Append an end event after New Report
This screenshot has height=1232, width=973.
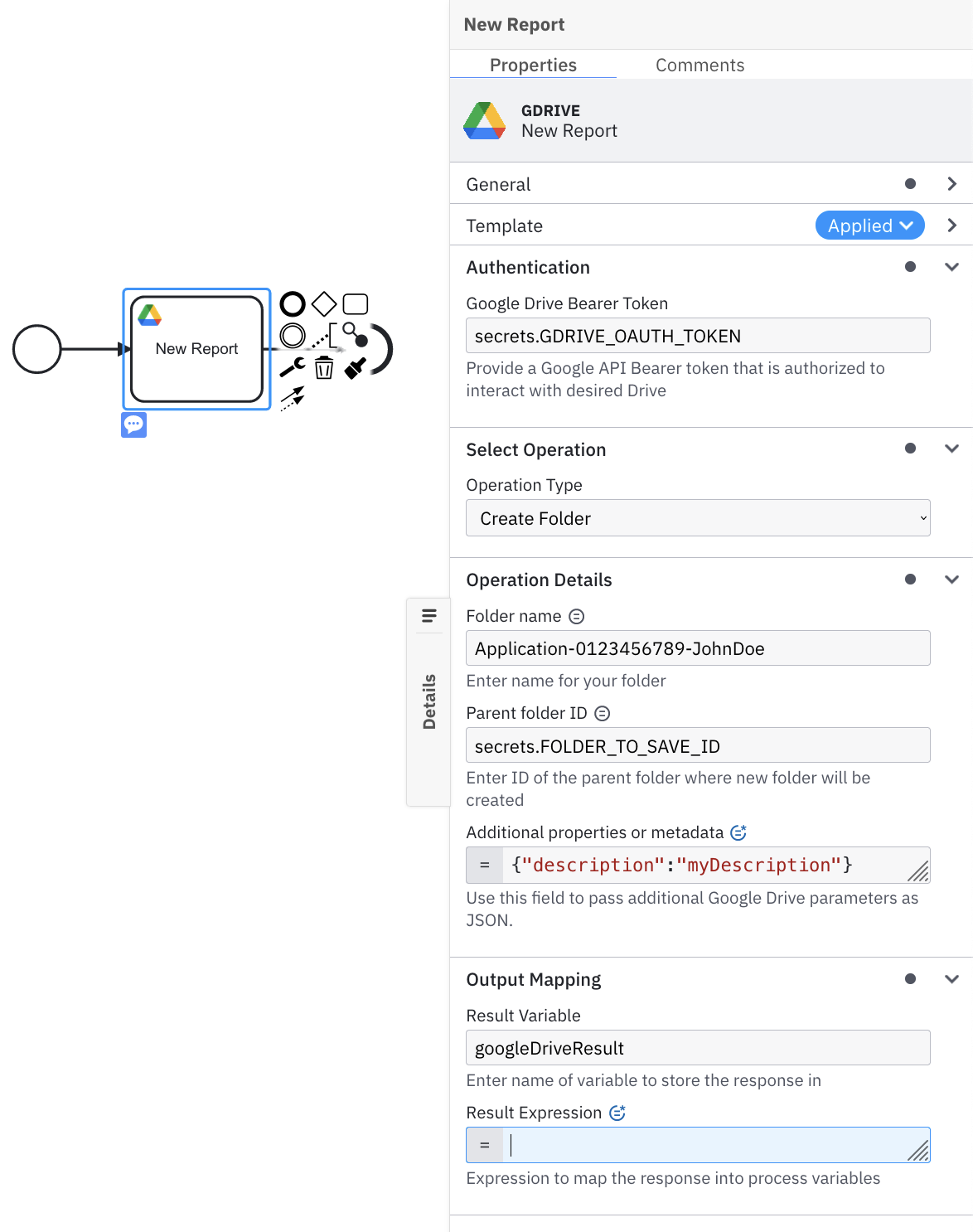coord(292,303)
